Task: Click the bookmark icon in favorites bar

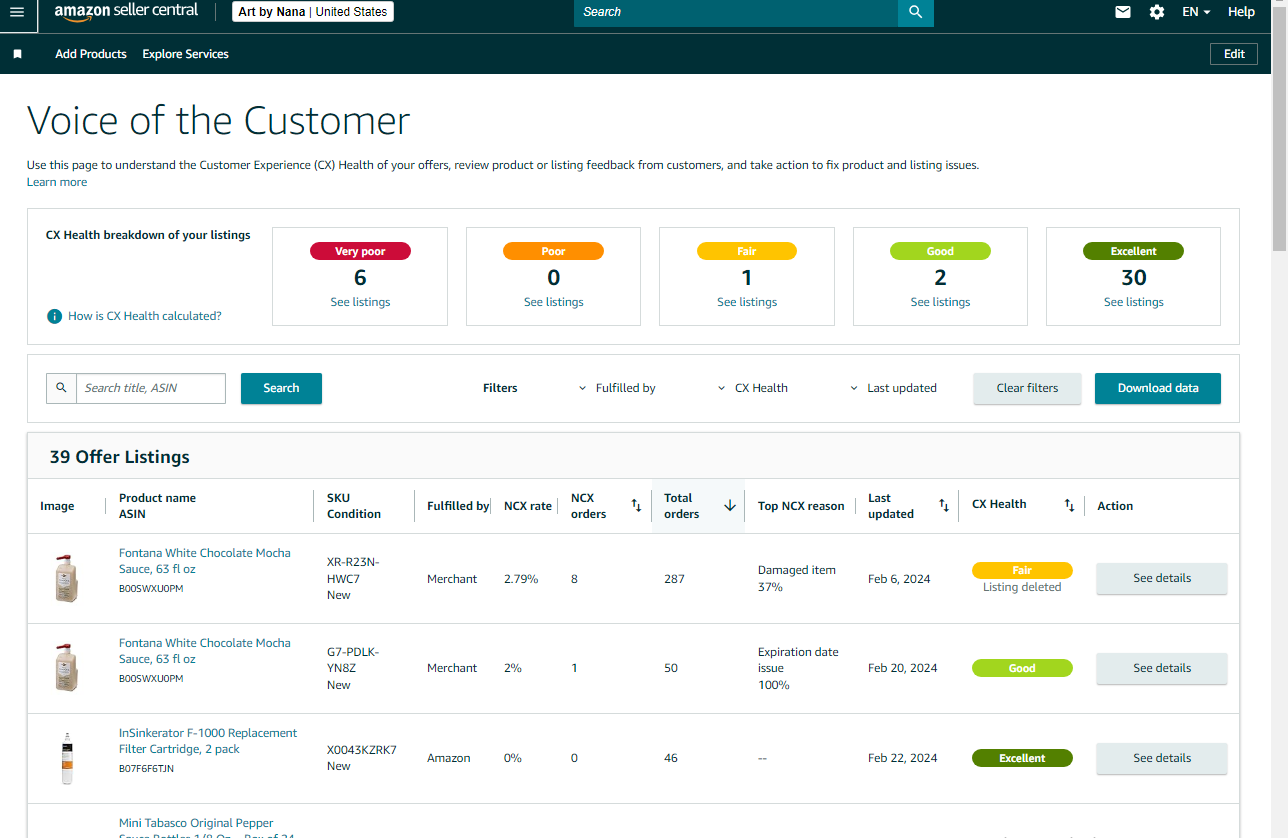Action: (17, 54)
